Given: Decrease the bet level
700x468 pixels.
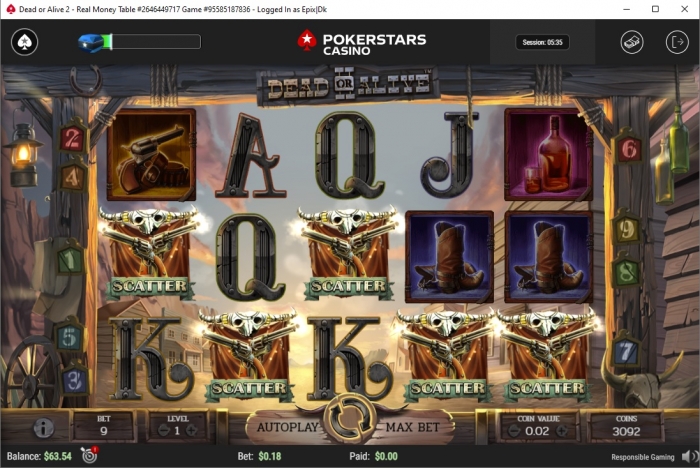Looking at the screenshot, I should point(163,430).
